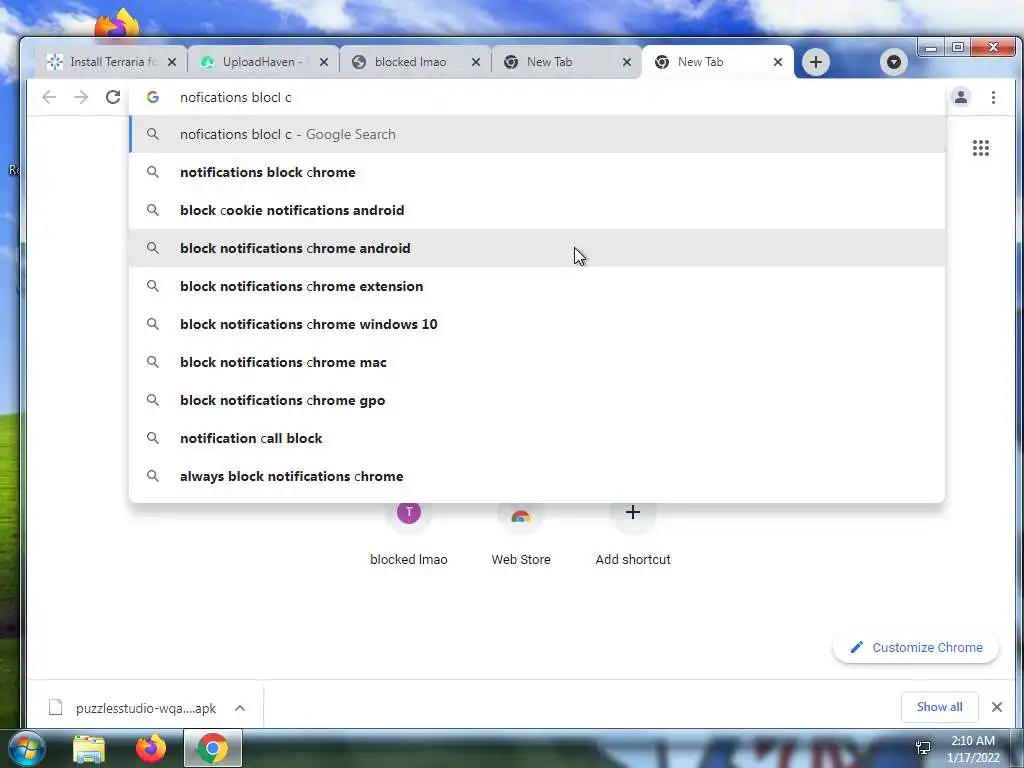This screenshot has height=768, width=1024.
Task: Click the network tray icon
Action: pos(923,748)
